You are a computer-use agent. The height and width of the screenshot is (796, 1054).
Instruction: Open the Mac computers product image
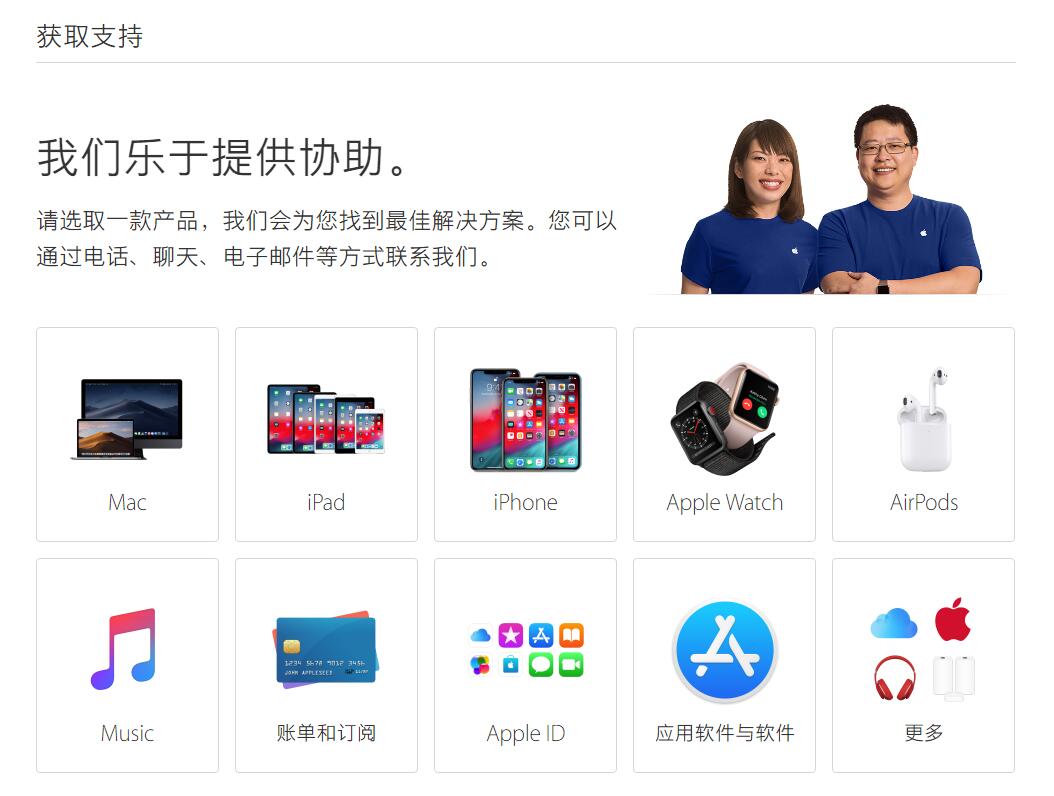pyautogui.click(x=127, y=419)
